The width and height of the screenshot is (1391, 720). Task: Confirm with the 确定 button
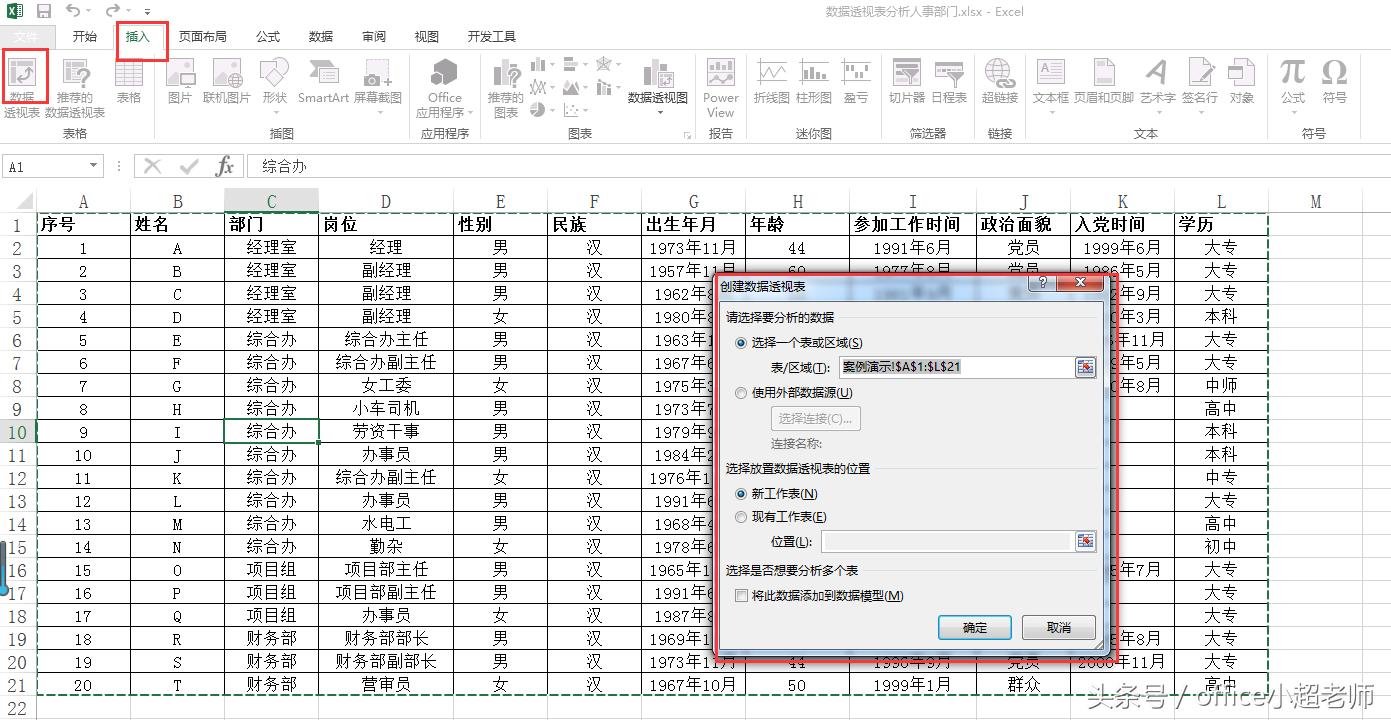point(973,627)
